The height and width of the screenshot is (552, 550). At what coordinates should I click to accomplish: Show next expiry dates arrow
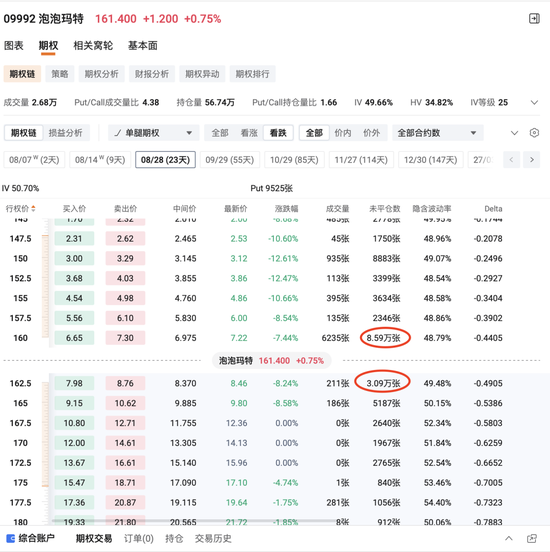(532, 160)
